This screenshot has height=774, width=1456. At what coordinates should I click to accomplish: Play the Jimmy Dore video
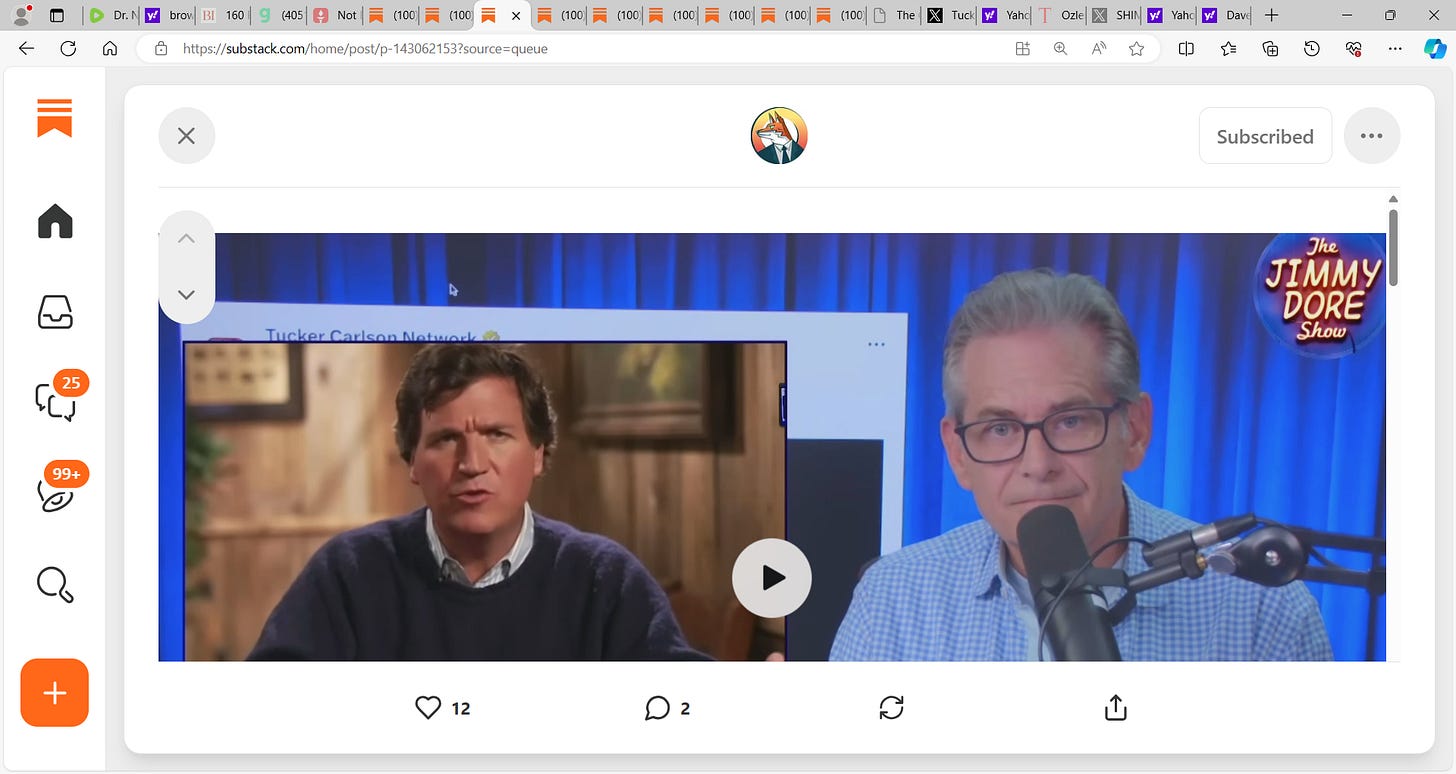771,578
